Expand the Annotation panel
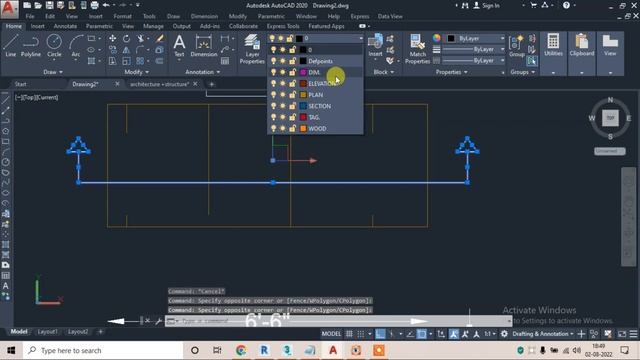 (x=202, y=72)
